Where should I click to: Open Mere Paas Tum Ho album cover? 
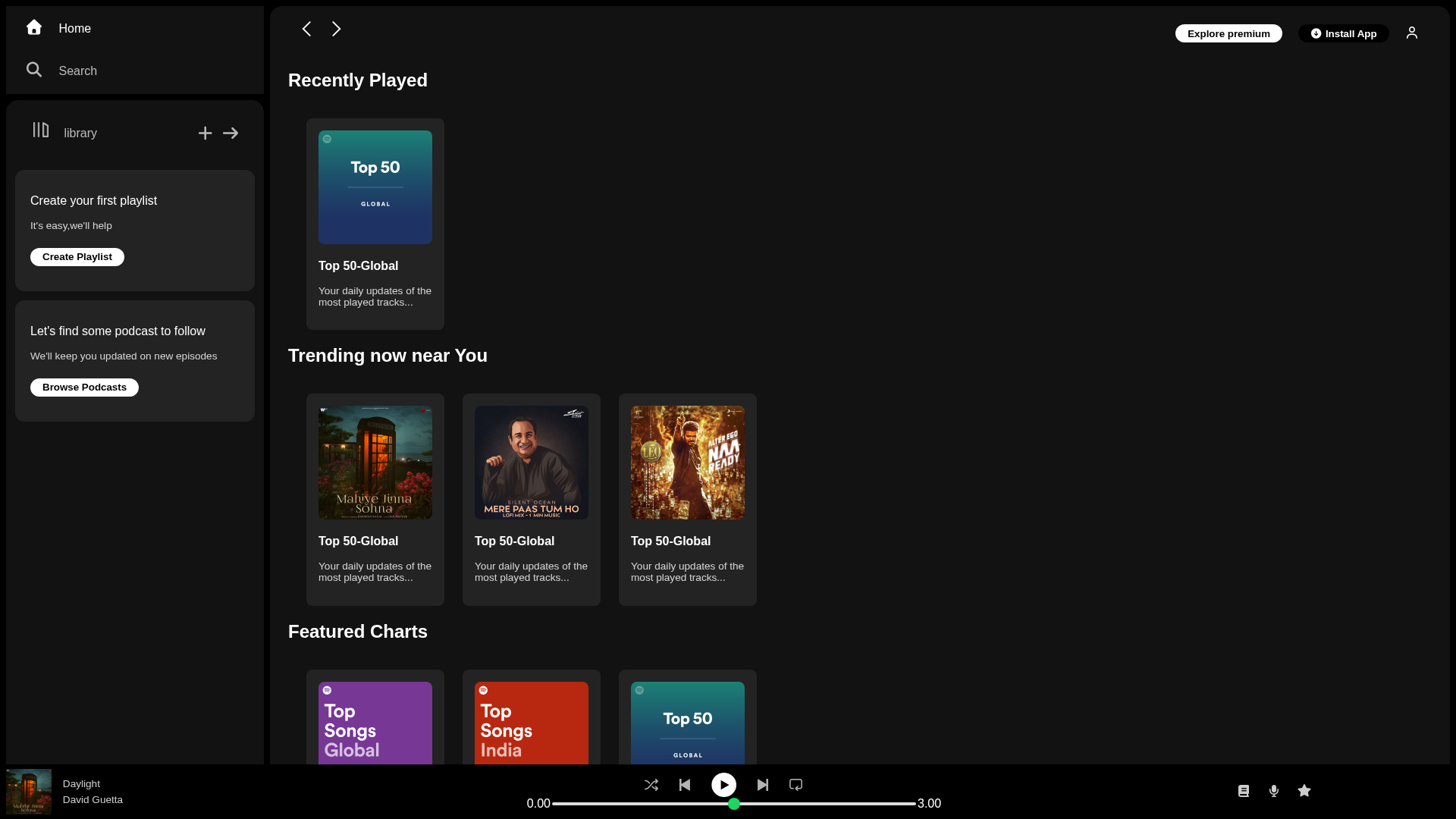[532, 463]
